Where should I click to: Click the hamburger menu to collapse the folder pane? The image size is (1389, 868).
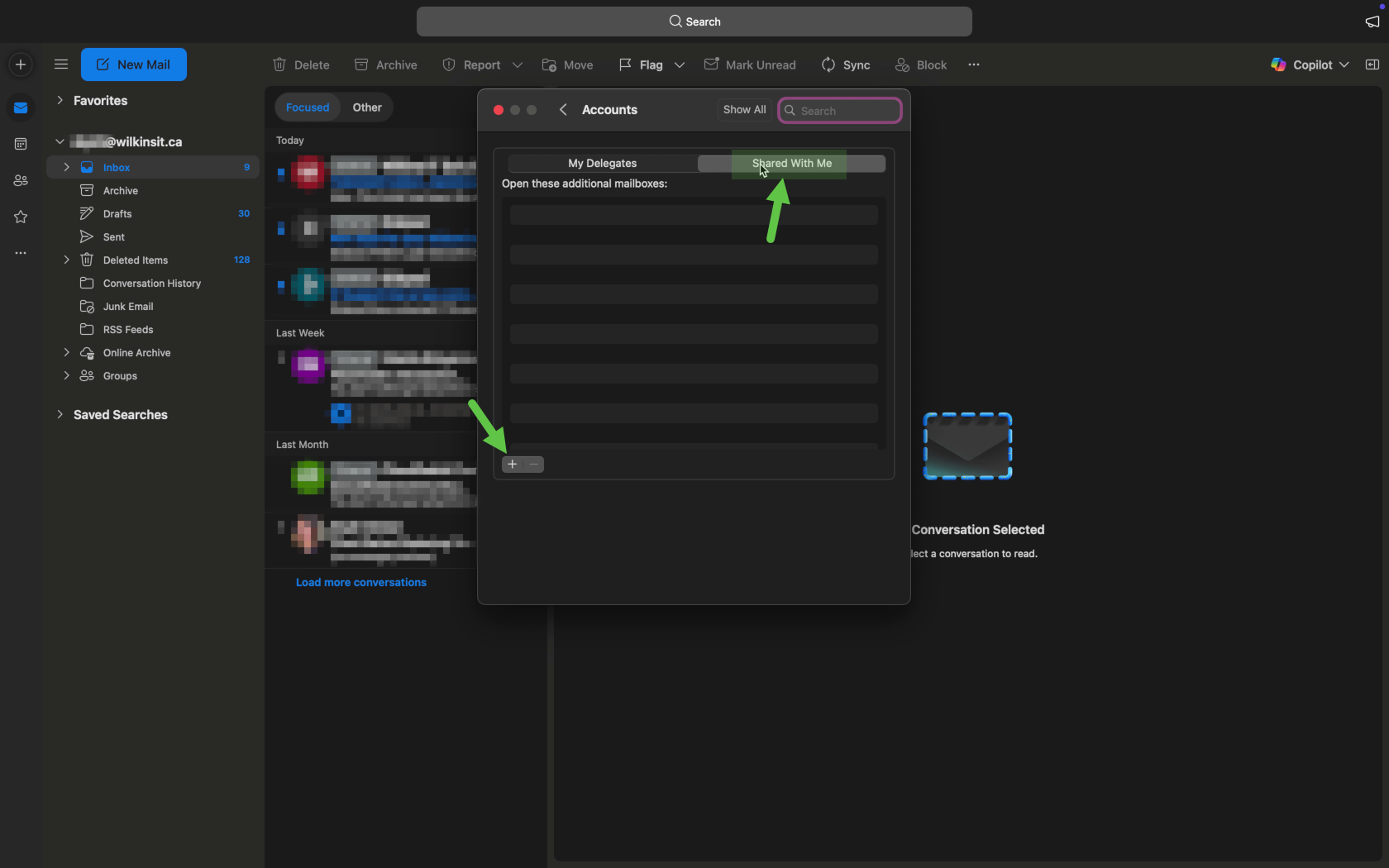coord(60,64)
